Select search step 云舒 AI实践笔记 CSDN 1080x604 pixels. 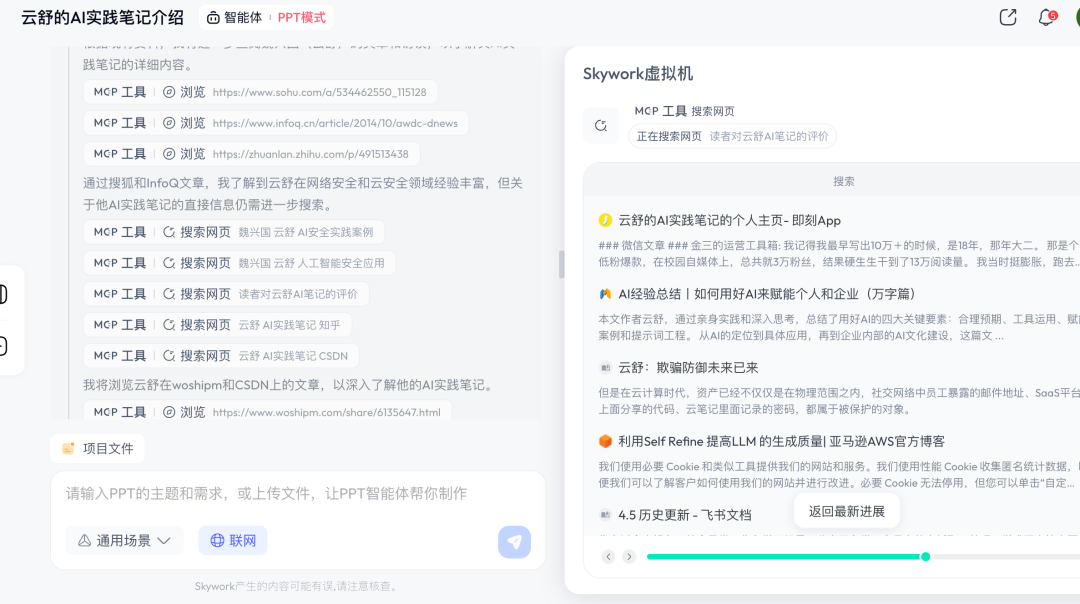[x=221, y=356]
